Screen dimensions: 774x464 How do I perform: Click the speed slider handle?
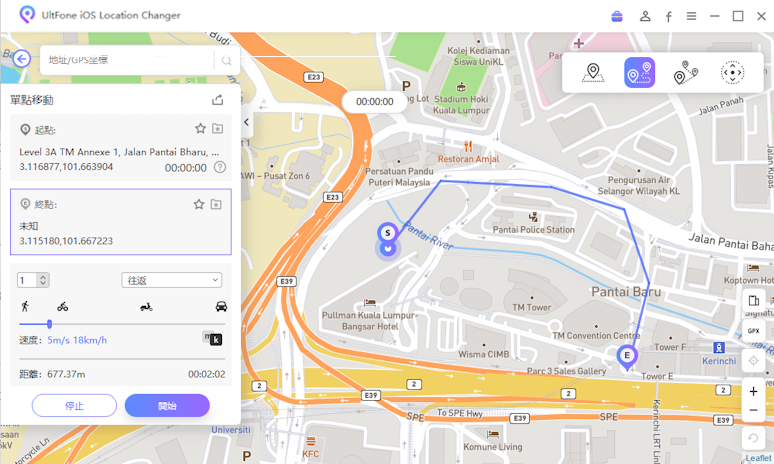point(49,324)
